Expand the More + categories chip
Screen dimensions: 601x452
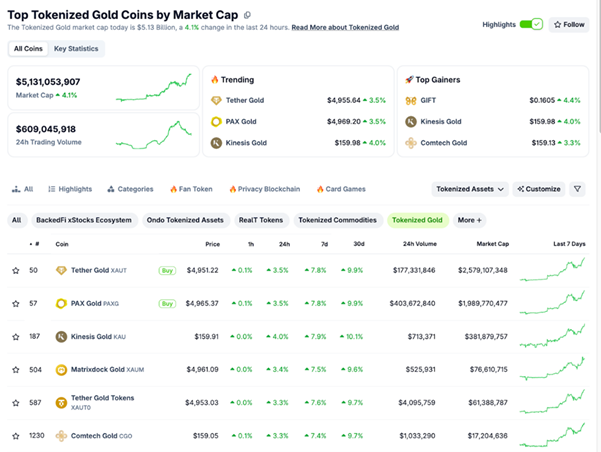pyautogui.click(x=470, y=220)
